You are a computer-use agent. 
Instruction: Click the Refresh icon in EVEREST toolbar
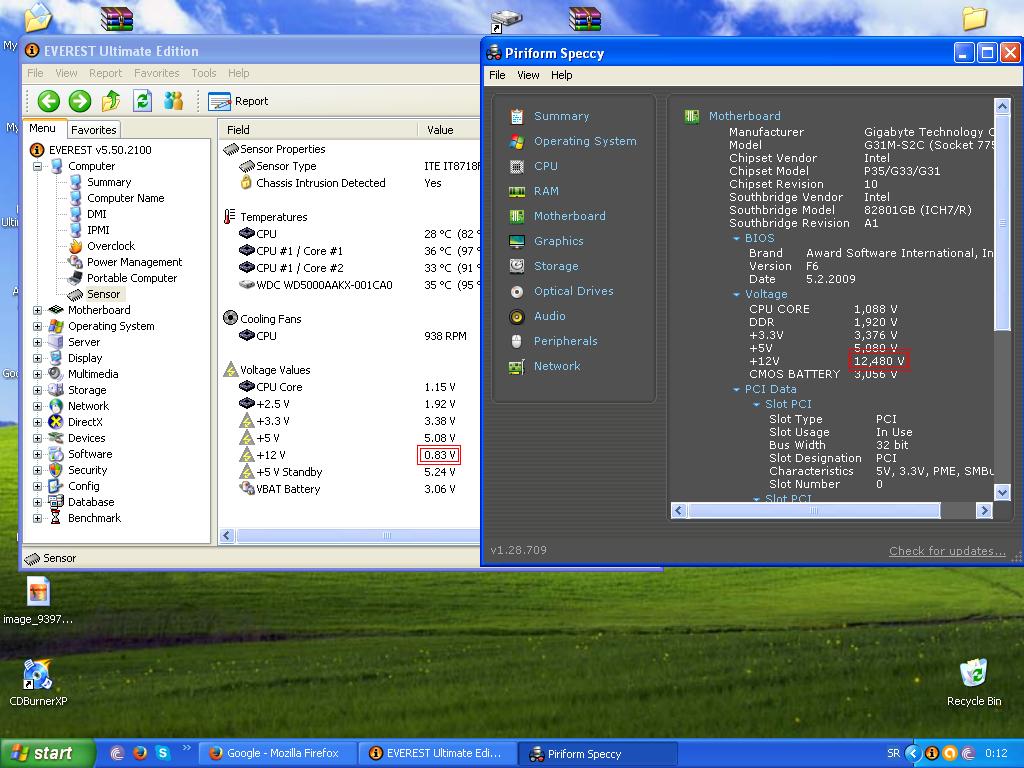click(x=142, y=101)
